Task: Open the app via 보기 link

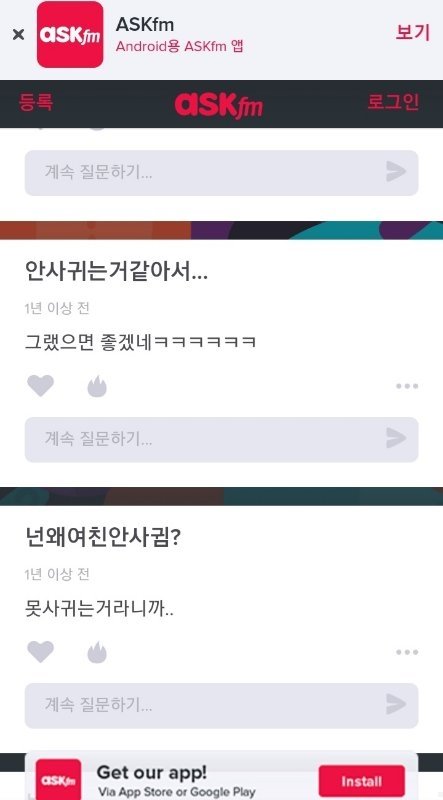Action: (x=412, y=33)
